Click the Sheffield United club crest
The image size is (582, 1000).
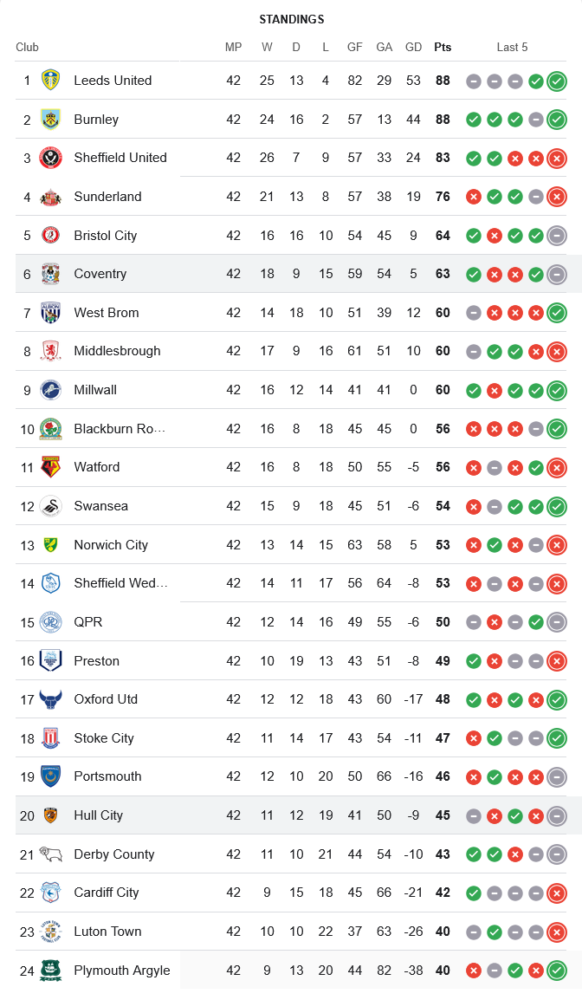pos(50,158)
